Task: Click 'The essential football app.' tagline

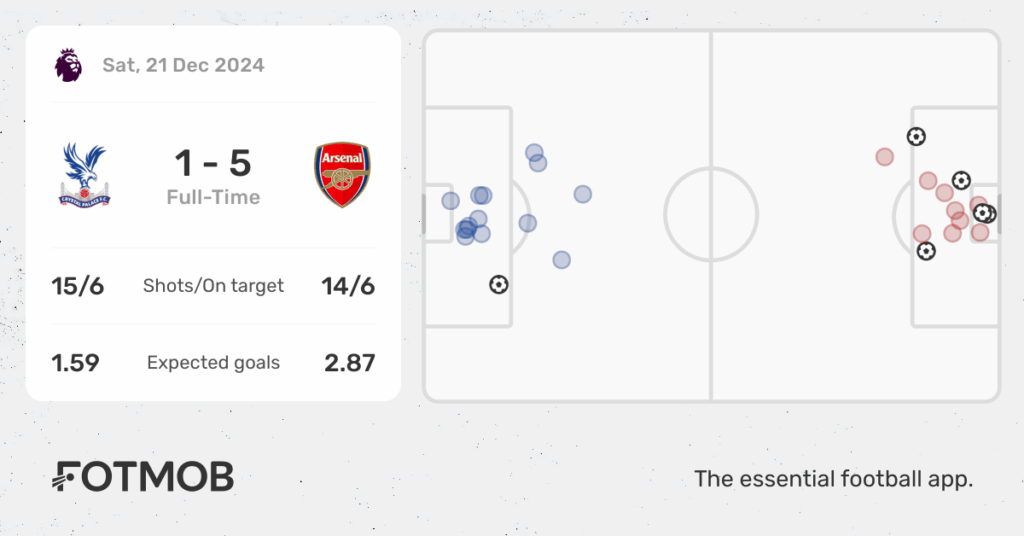Action: tap(833, 479)
